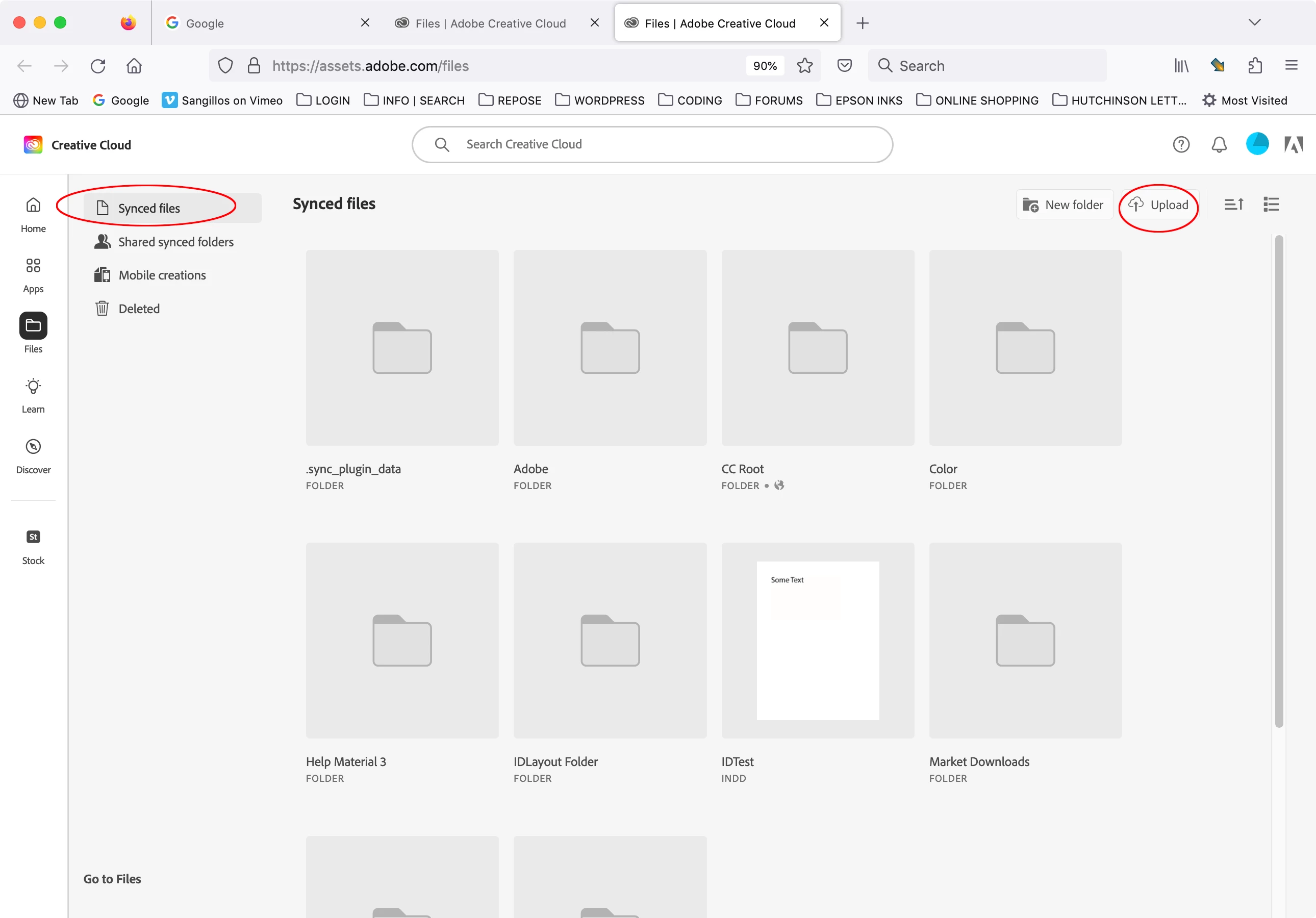Screen dimensions: 1316x918
Task: Open Adobe Stock from sidebar
Action: (33, 538)
